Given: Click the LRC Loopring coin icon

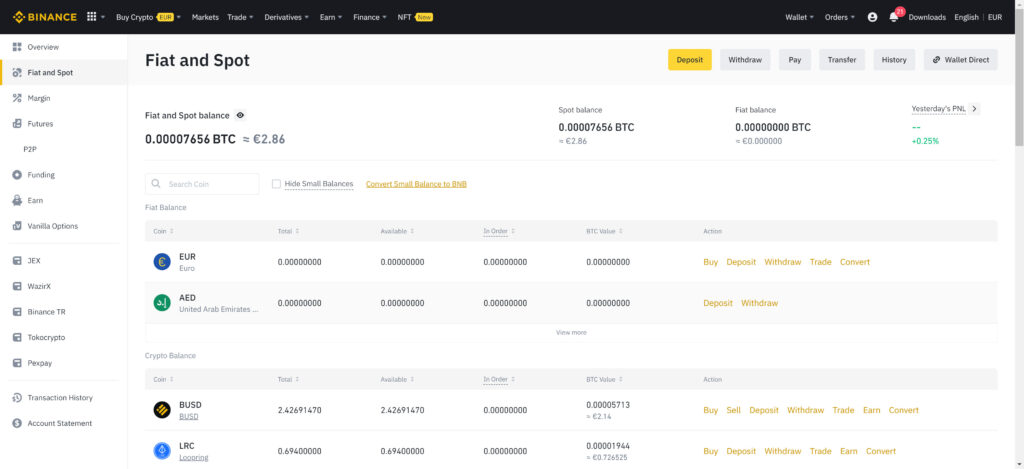Looking at the screenshot, I should (162, 451).
